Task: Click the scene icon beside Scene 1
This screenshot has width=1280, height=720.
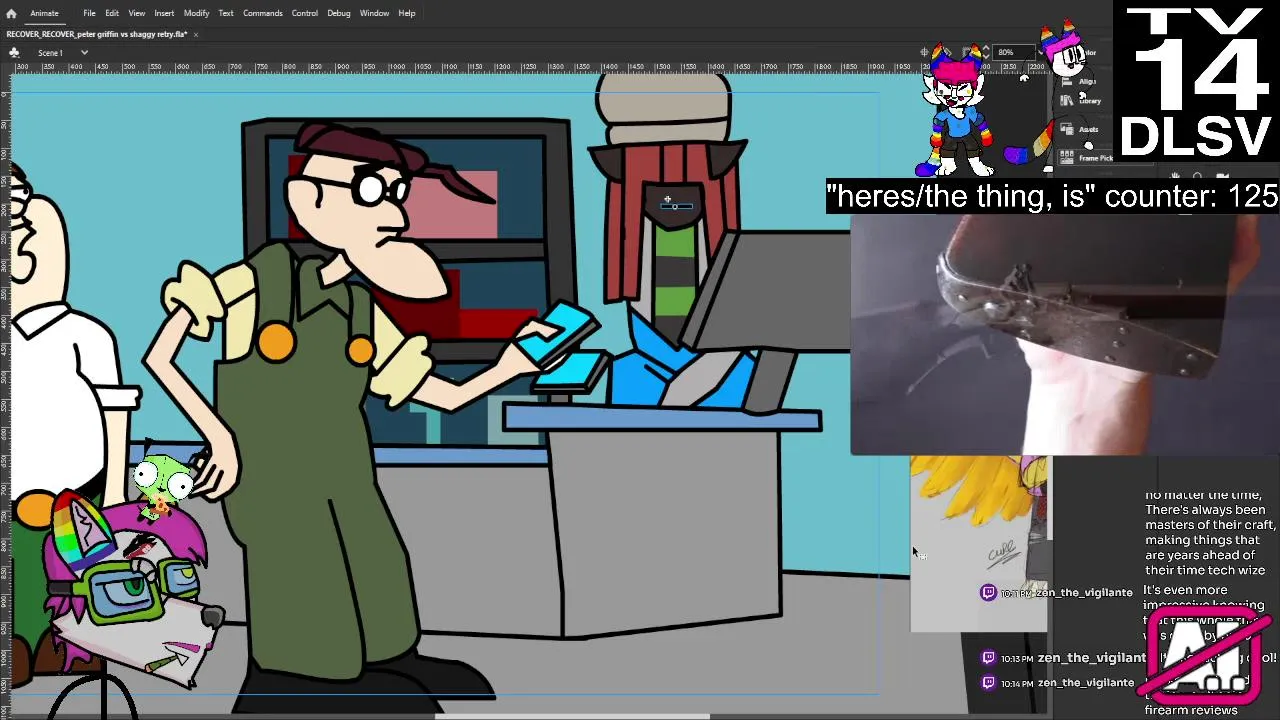Action: (x=13, y=52)
